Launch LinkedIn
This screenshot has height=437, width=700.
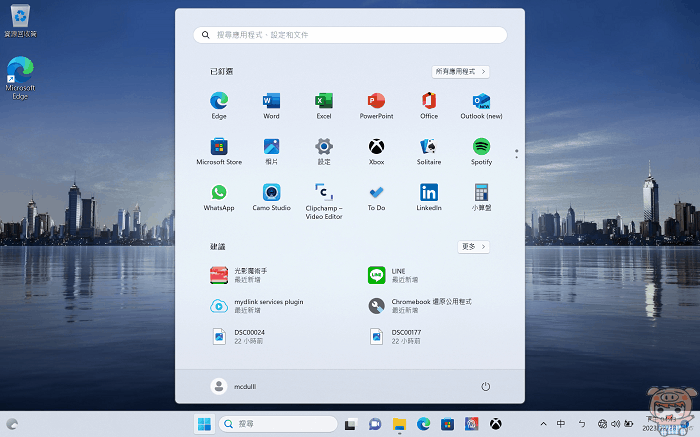(x=429, y=198)
